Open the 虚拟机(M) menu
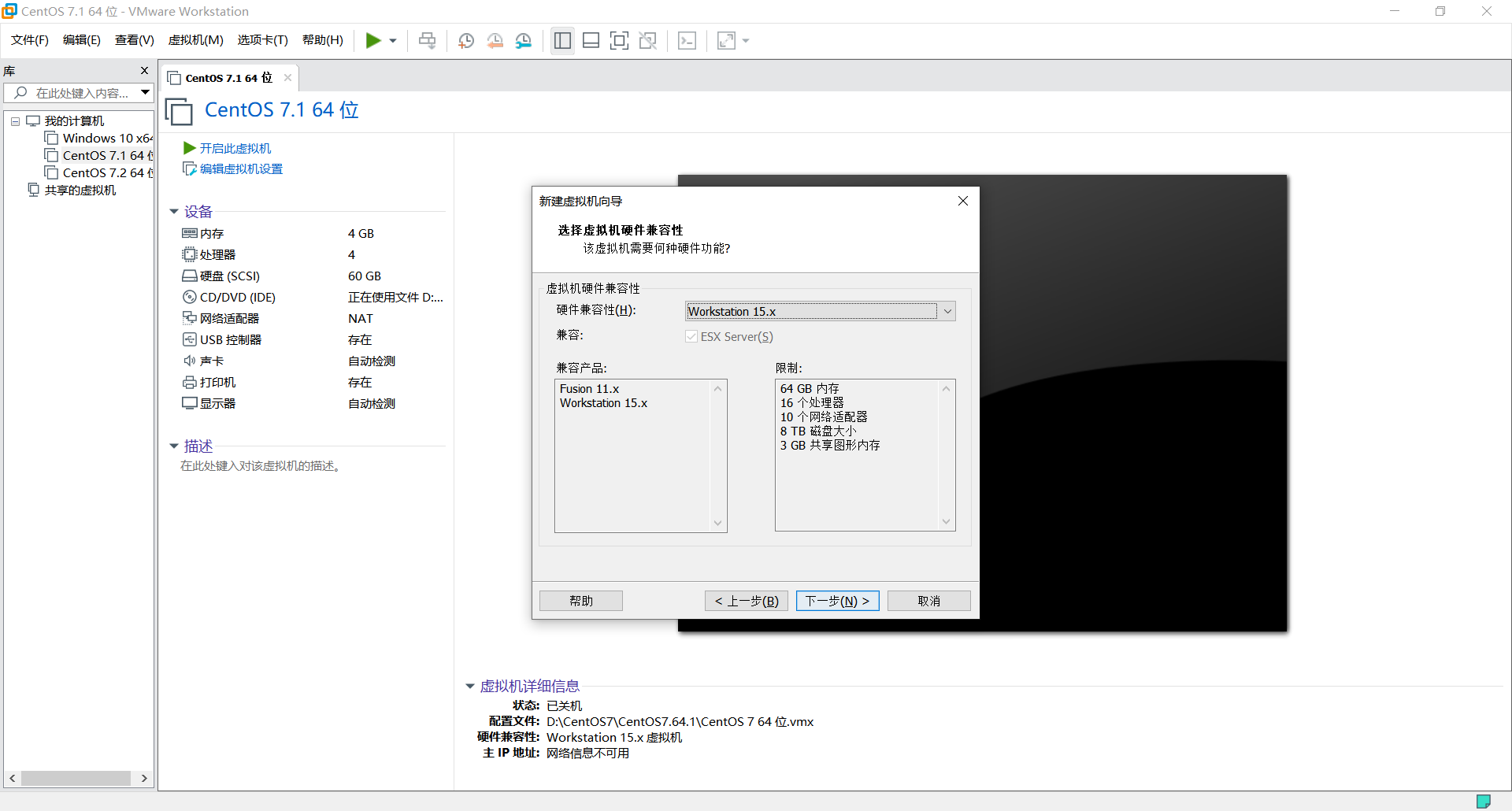This screenshot has width=1512, height=811. tap(196, 40)
